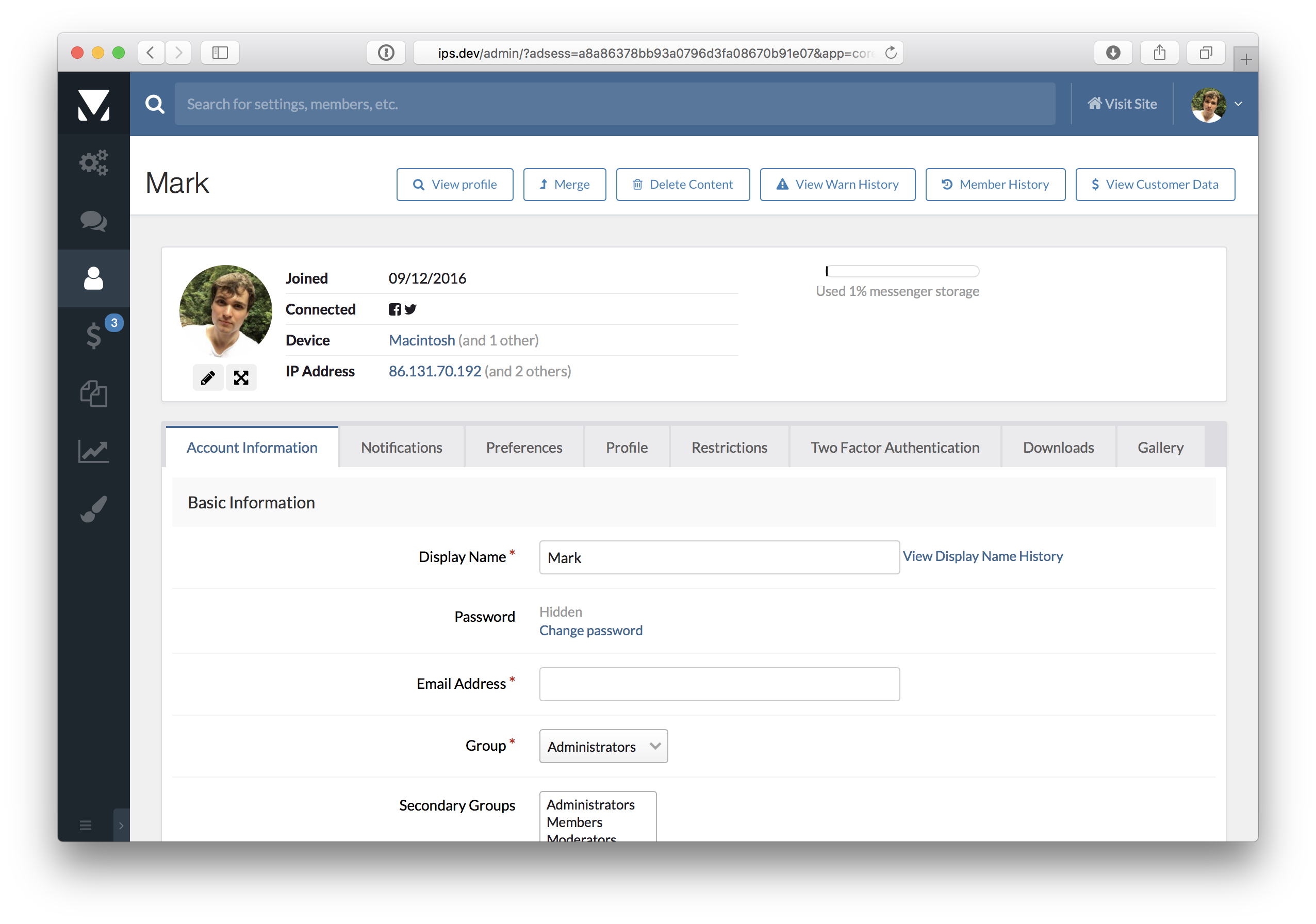
Task: Expand the sidebar with the chevron toggle
Action: tap(121, 826)
